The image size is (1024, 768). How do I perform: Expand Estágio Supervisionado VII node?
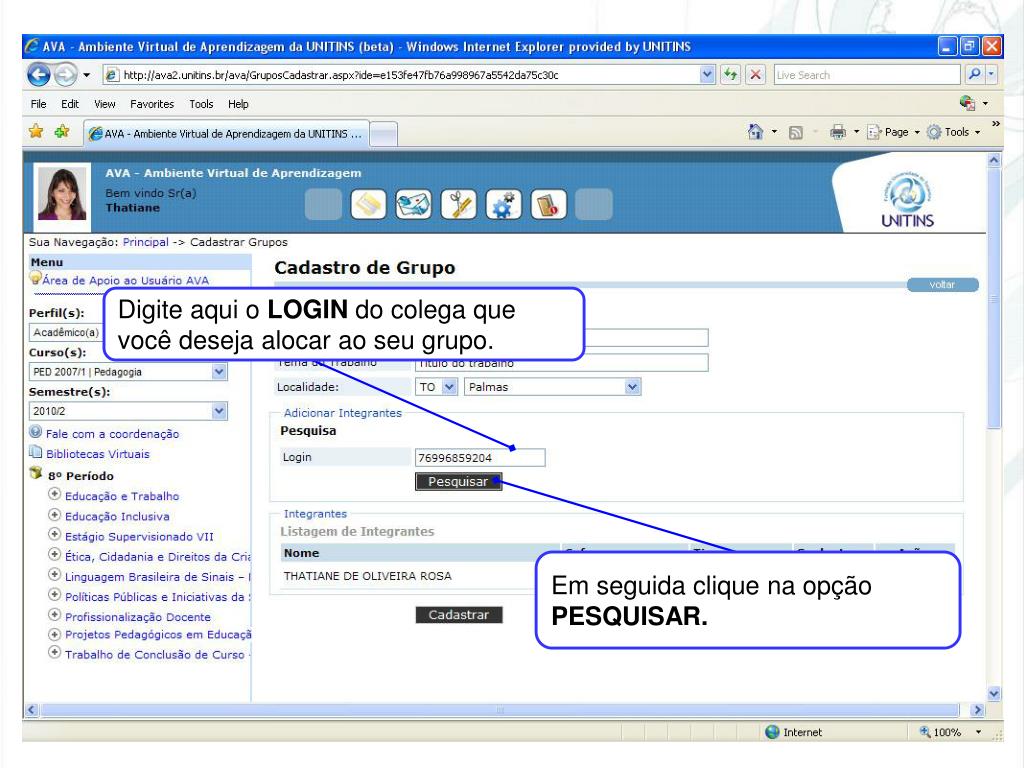coord(55,535)
